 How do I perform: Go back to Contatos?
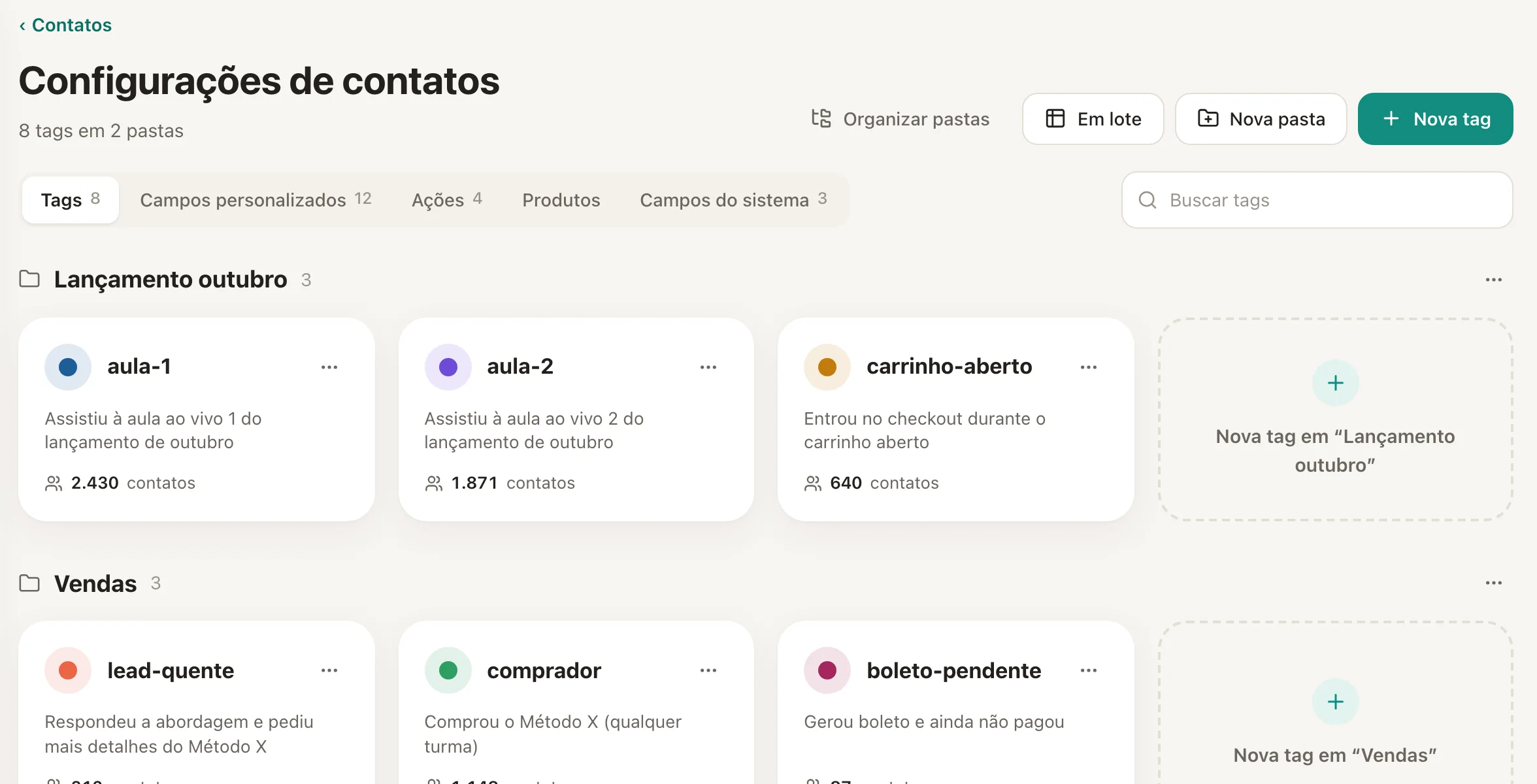click(65, 25)
